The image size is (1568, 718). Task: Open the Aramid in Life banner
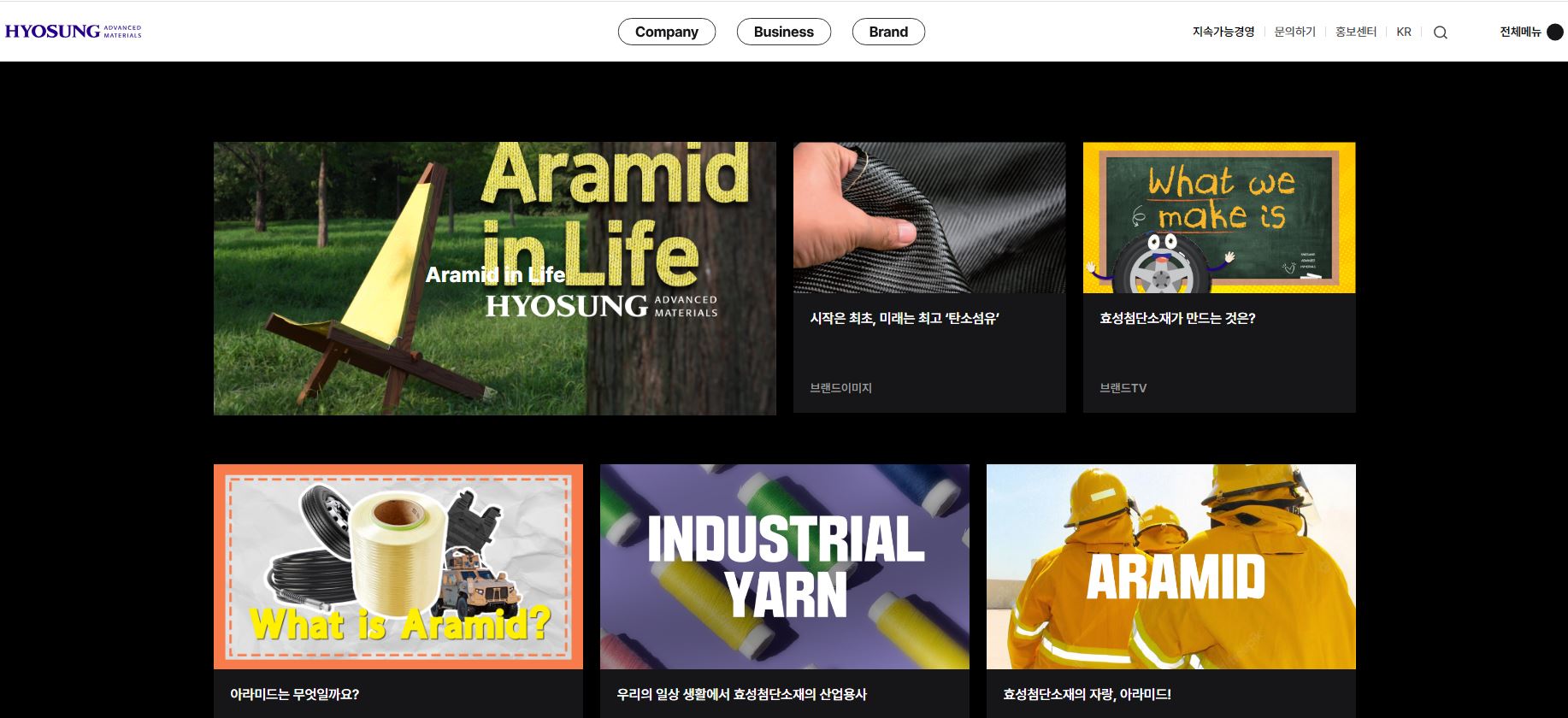click(x=495, y=279)
